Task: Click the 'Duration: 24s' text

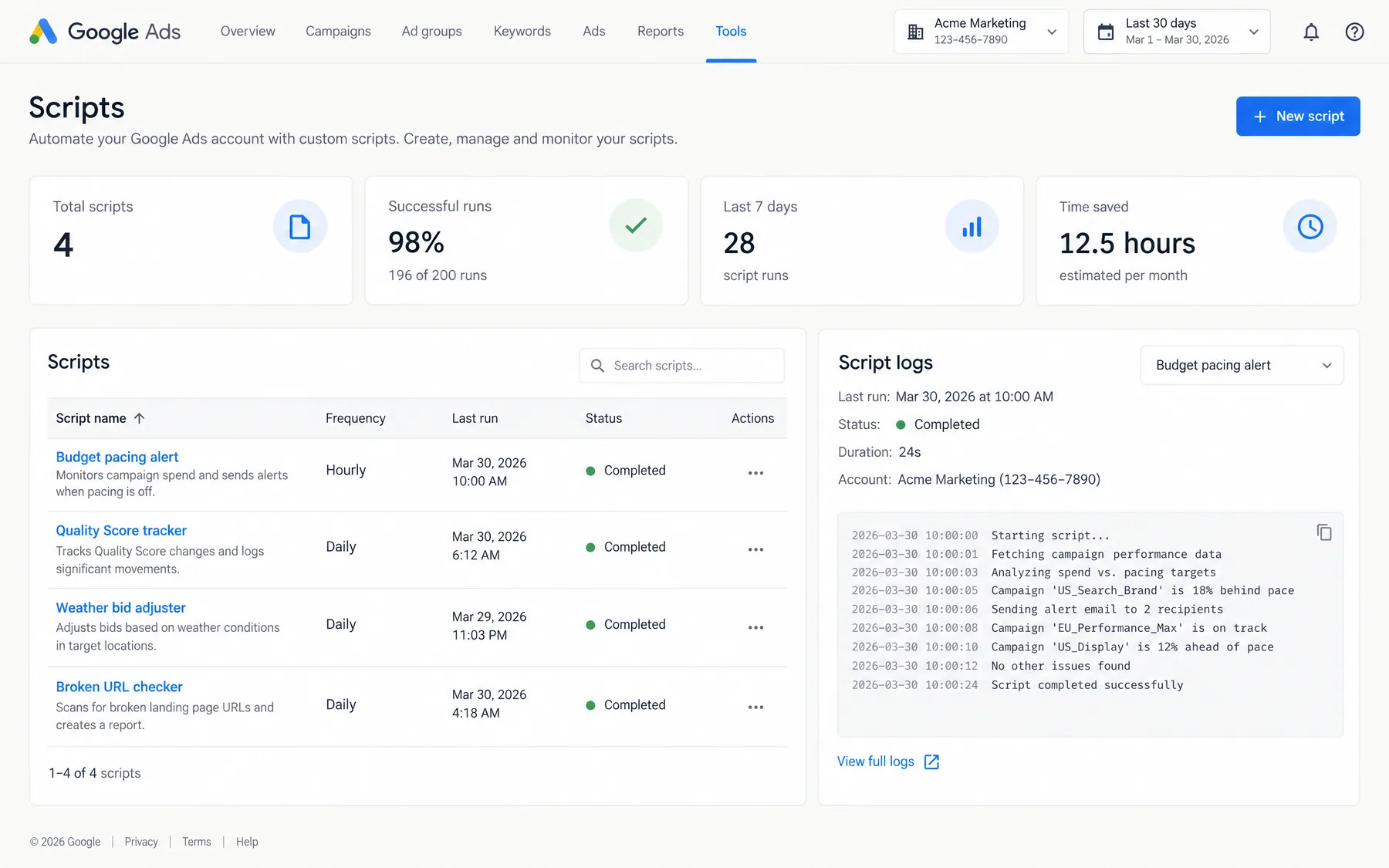Action: coord(879,452)
